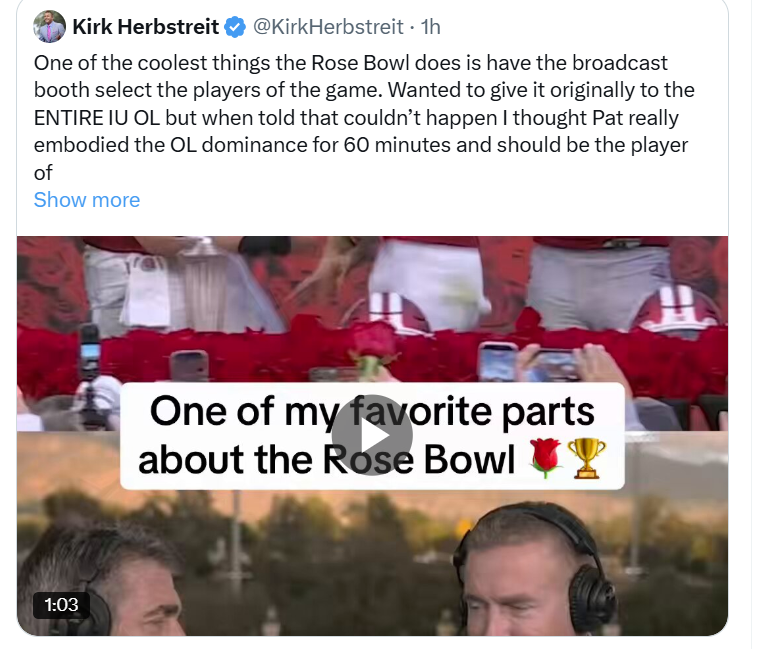
Task: Click the raised smartphone in video
Action: (498, 362)
